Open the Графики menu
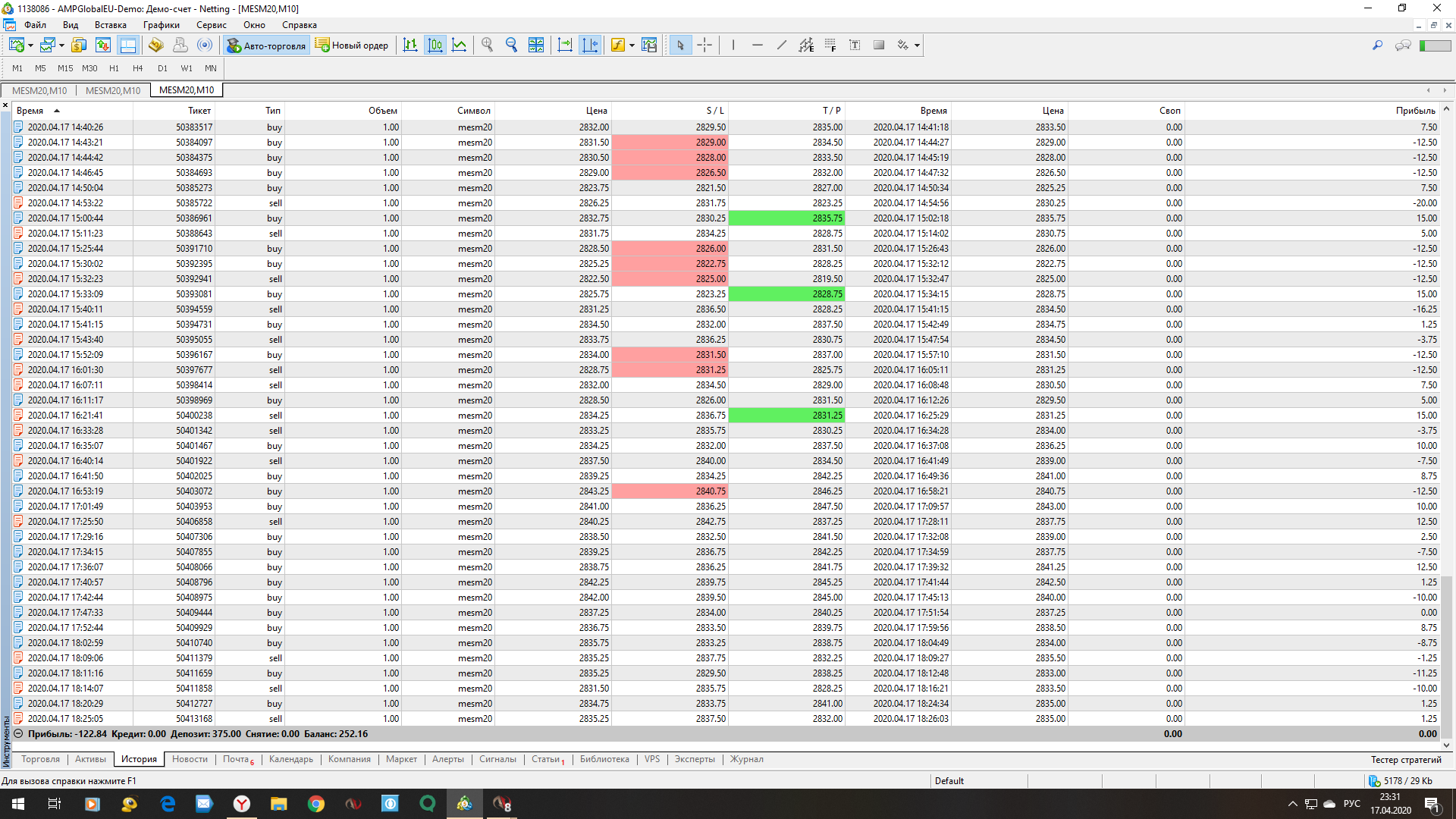Screen dimensions: 1456x819 [x=161, y=25]
